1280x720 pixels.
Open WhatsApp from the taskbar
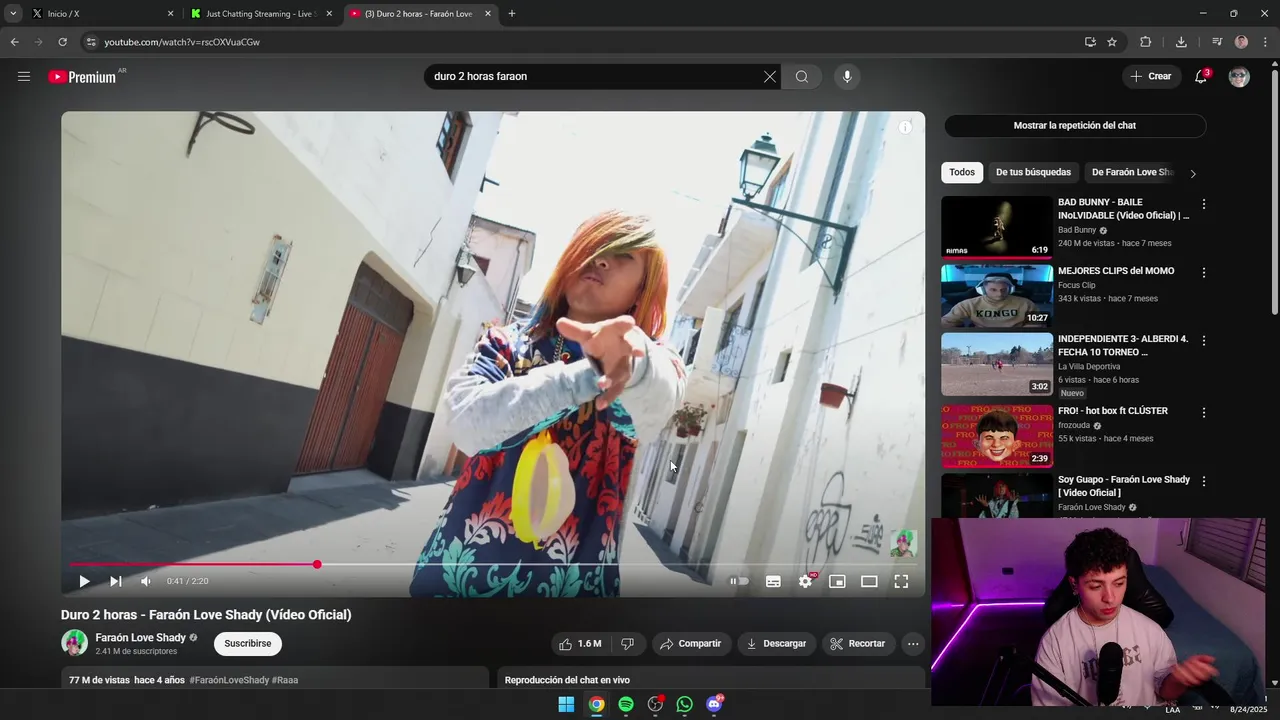tap(684, 704)
